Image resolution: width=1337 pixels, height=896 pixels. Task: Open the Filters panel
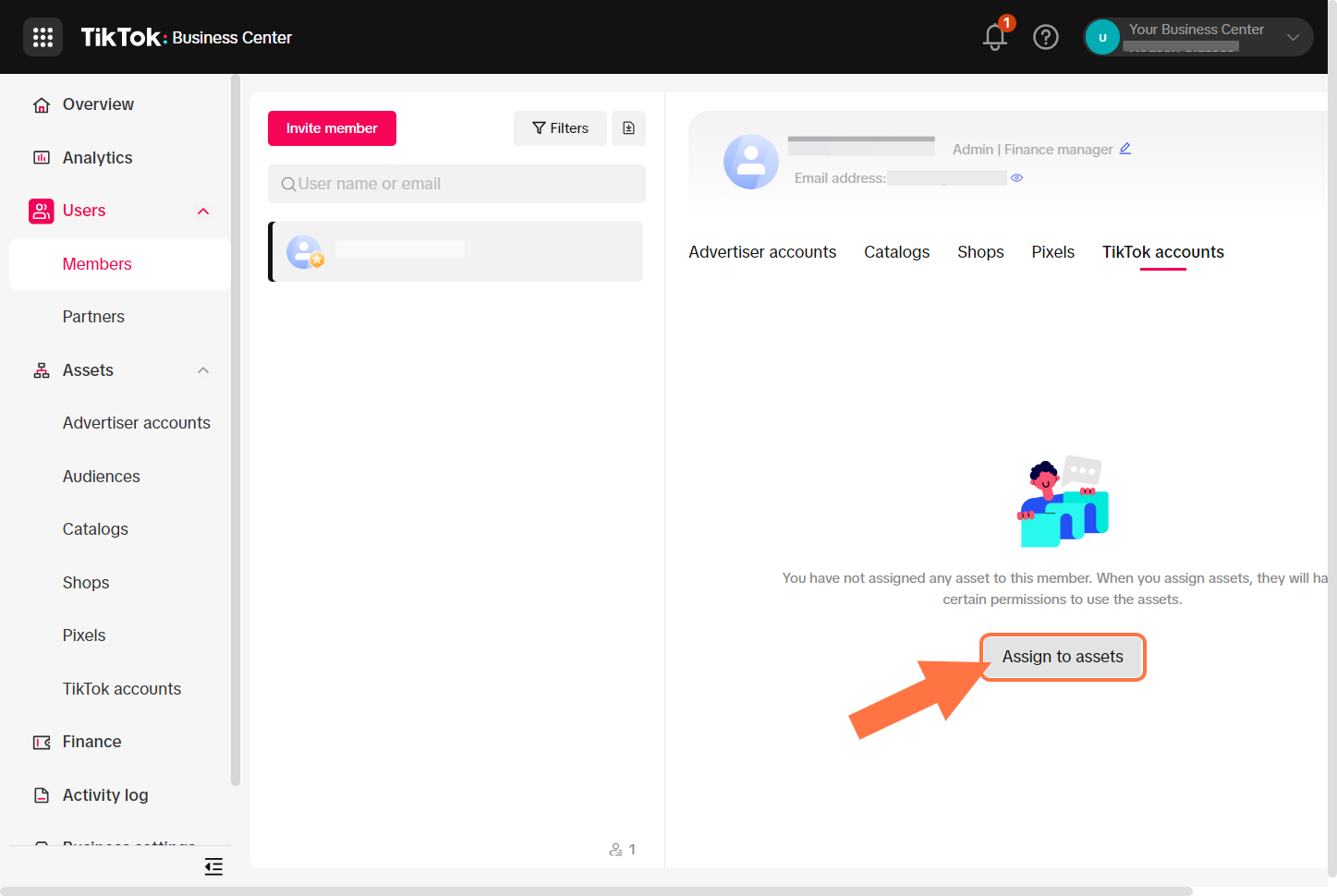pos(560,128)
